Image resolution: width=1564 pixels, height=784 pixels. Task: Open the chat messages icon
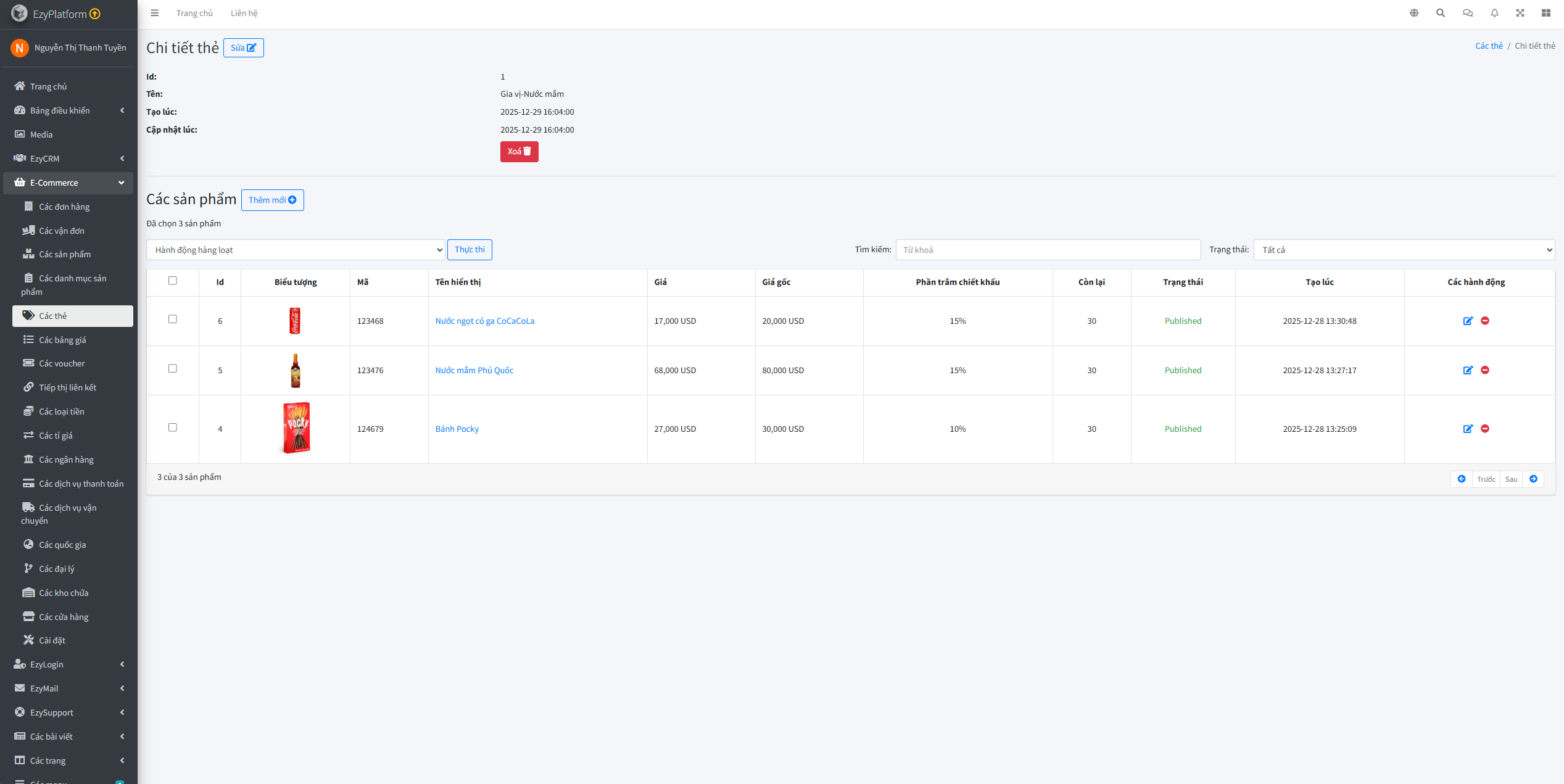click(x=1468, y=13)
